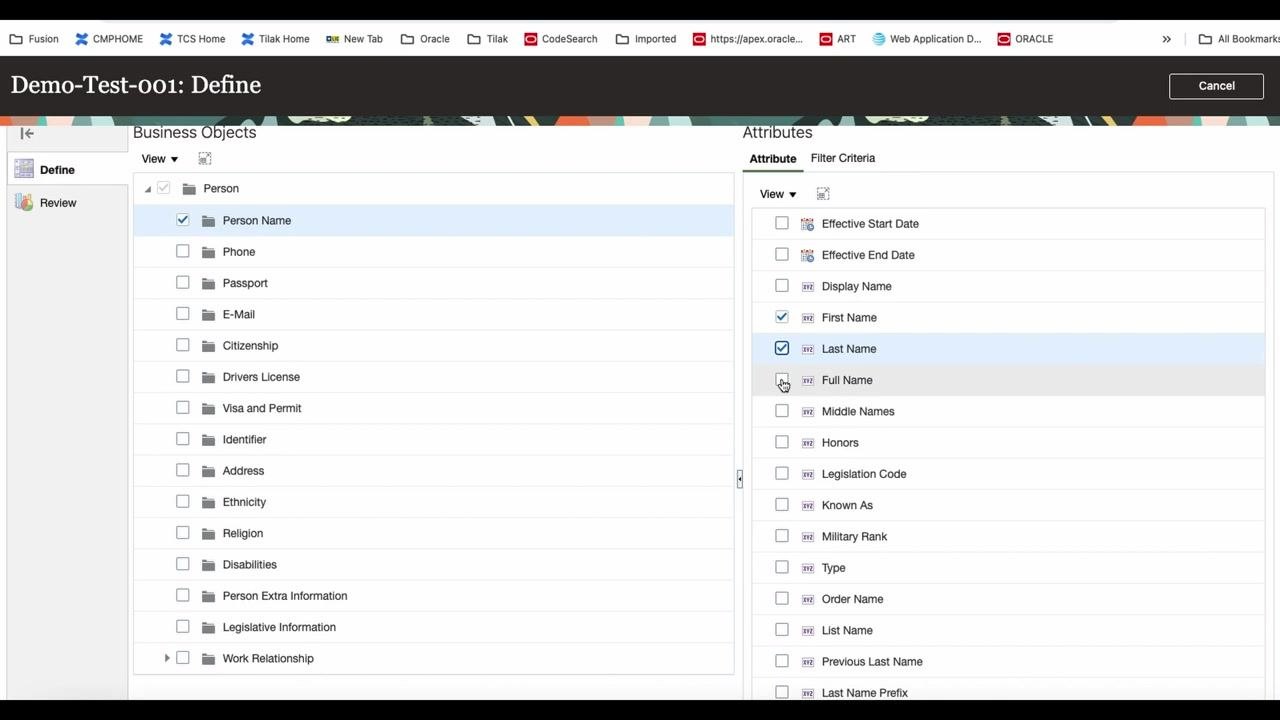Uncheck the Person Name checkbox

coord(183,220)
